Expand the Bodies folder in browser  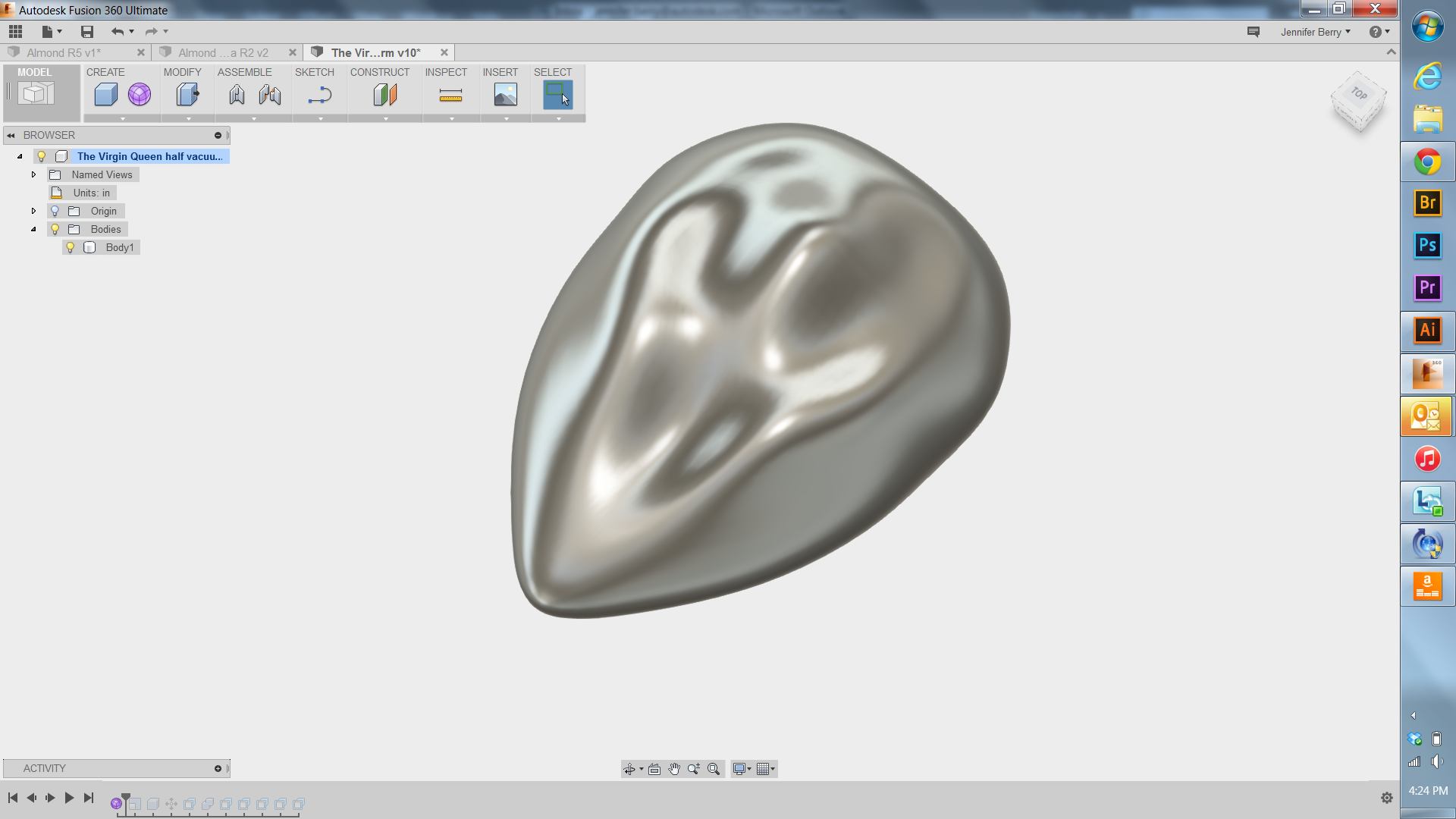click(x=33, y=229)
